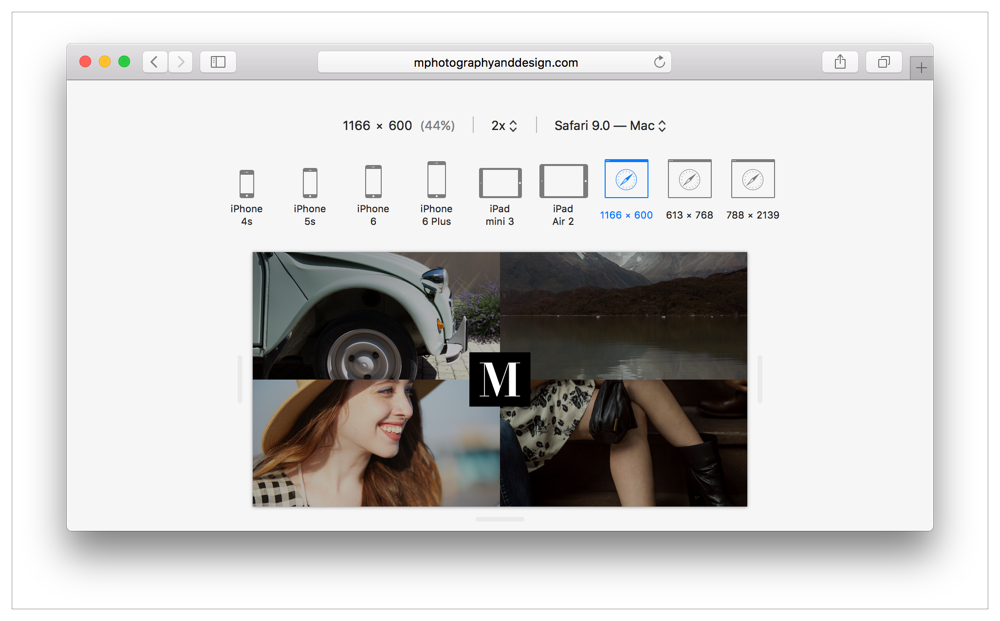This screenshot has height=621, width=1000.
Task: Click the mphotographyanddesign.com address field
Action: (495, 62)
